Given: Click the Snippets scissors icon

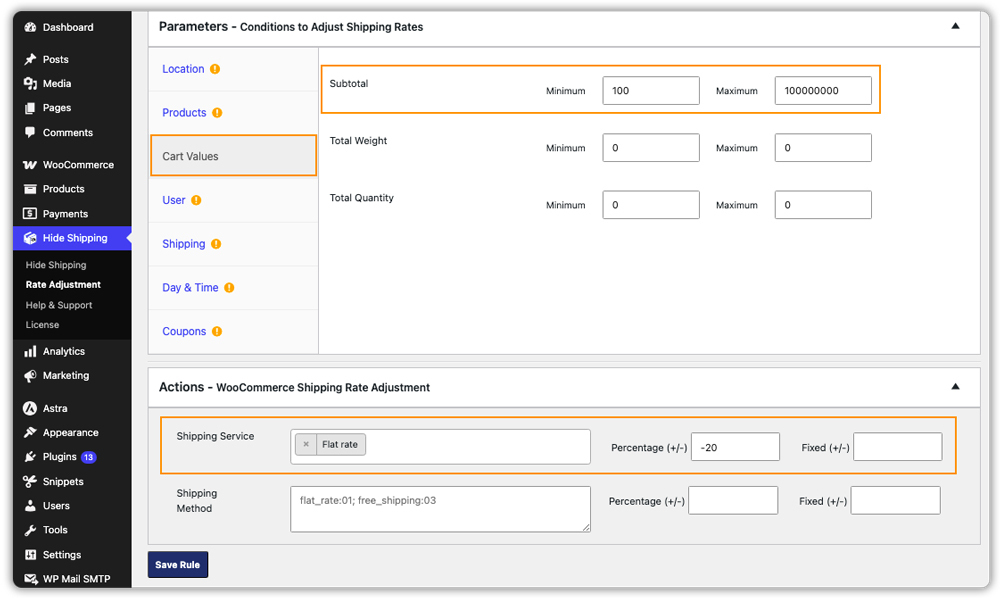Looking at the screenshot, I should [x=30, y=481].
